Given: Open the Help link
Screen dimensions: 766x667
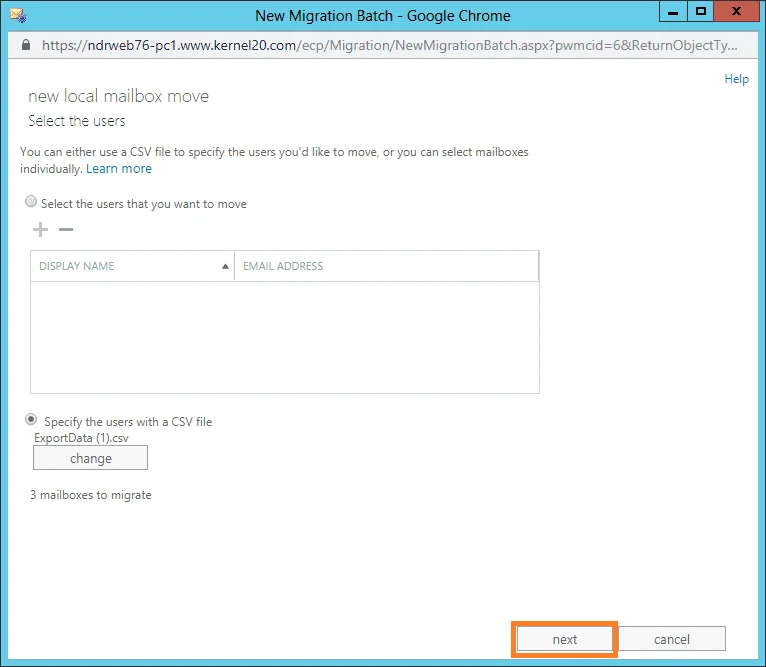Looking at the screenshot, I should point(736,79).
